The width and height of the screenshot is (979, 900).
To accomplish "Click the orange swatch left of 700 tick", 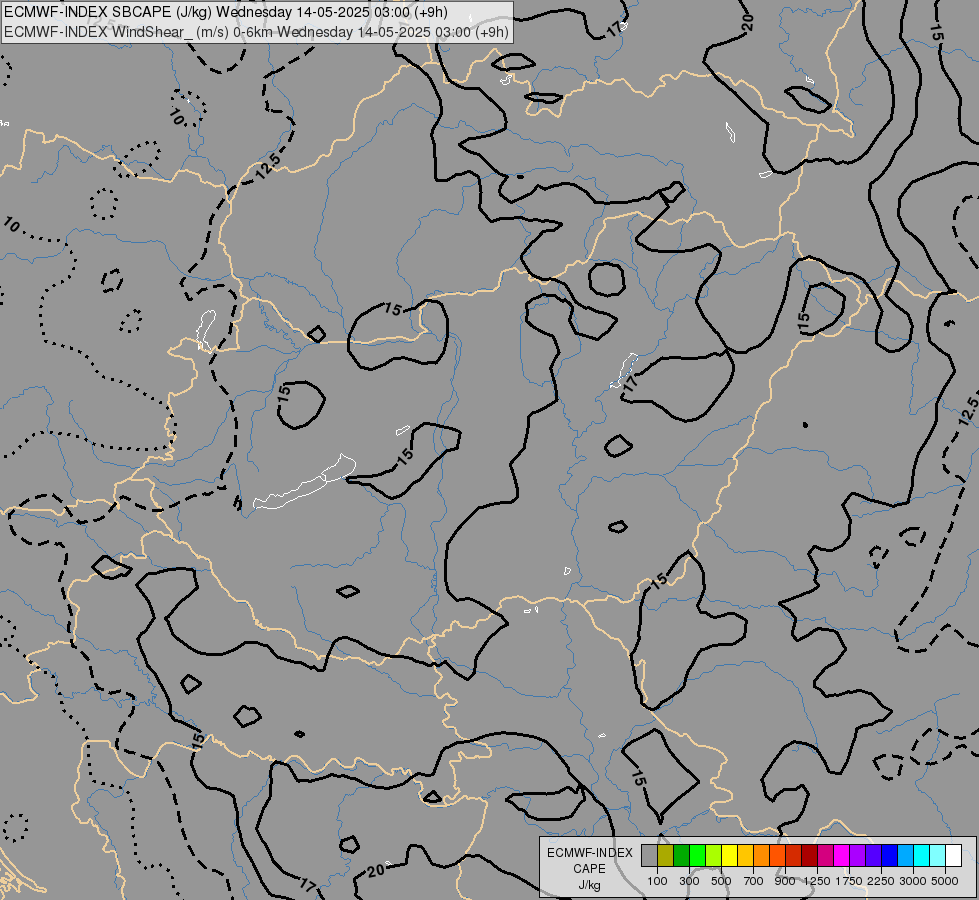I will (x=761, y=855).
